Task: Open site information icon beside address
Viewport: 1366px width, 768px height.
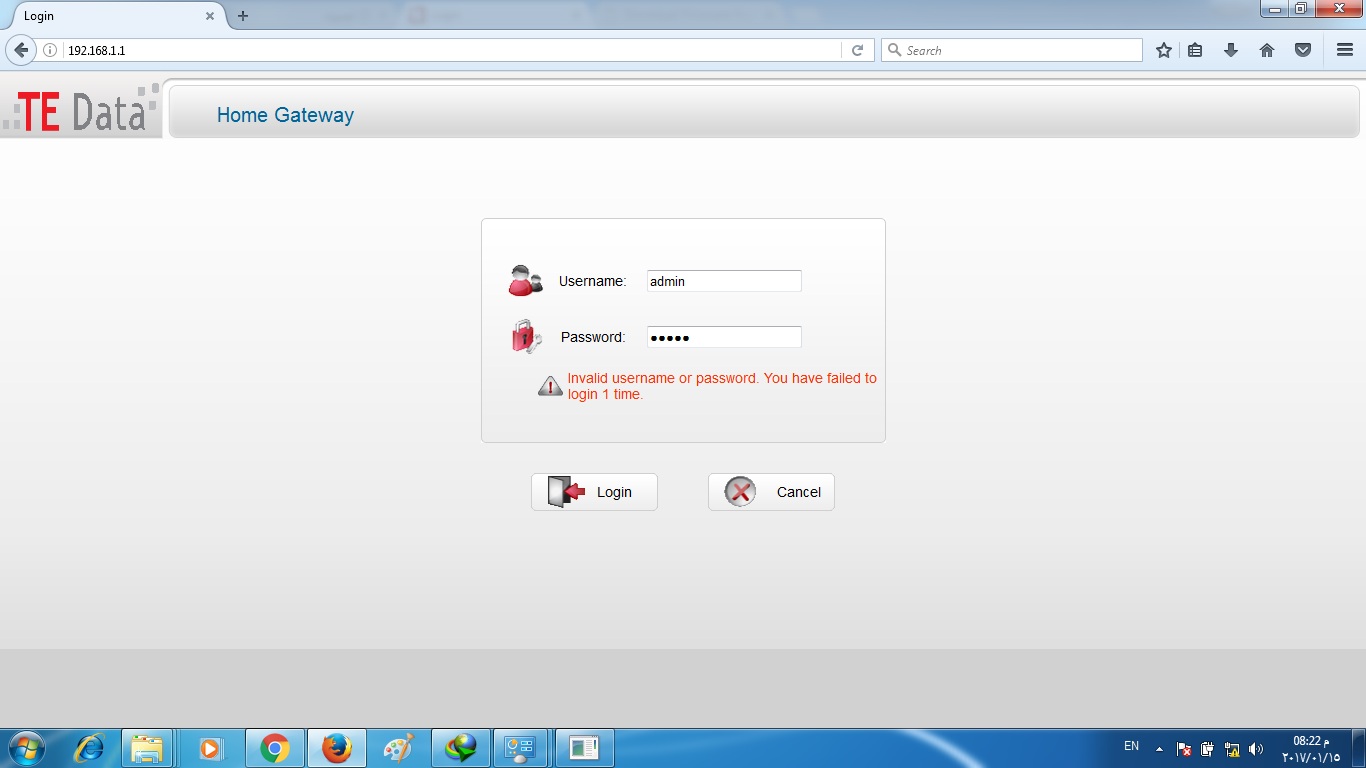Action: tap(50, 50)
